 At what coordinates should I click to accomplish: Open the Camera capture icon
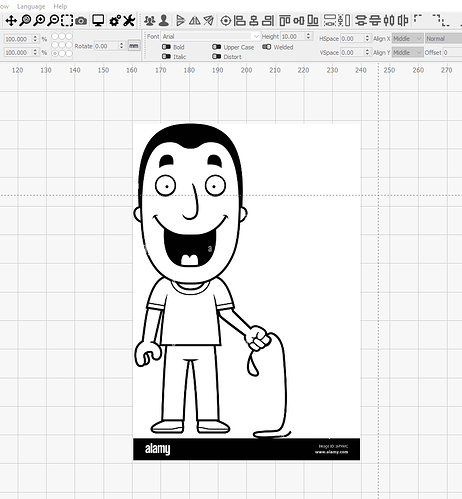pyautogui.click(x=81, y=21)
